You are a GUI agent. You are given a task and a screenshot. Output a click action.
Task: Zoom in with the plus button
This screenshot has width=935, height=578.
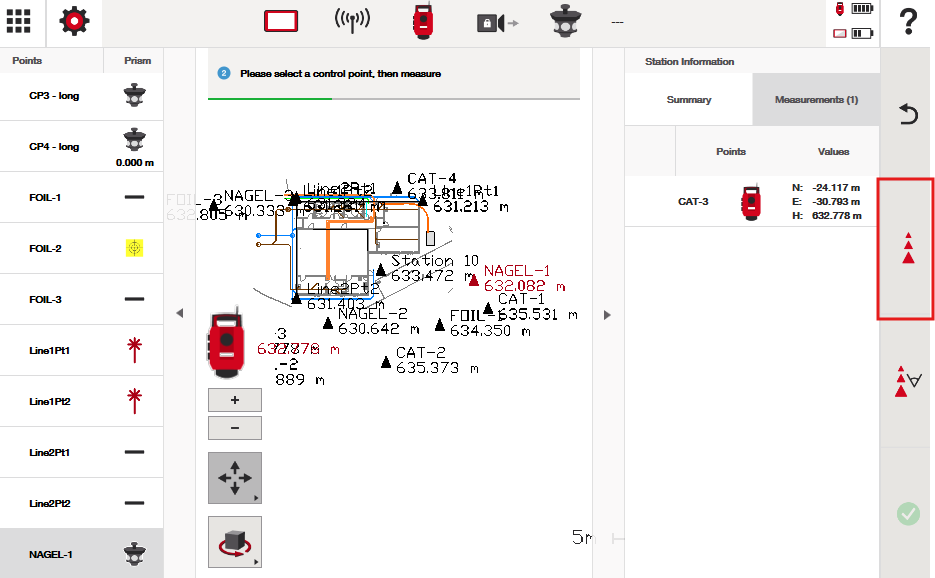[x=235, y=400]
